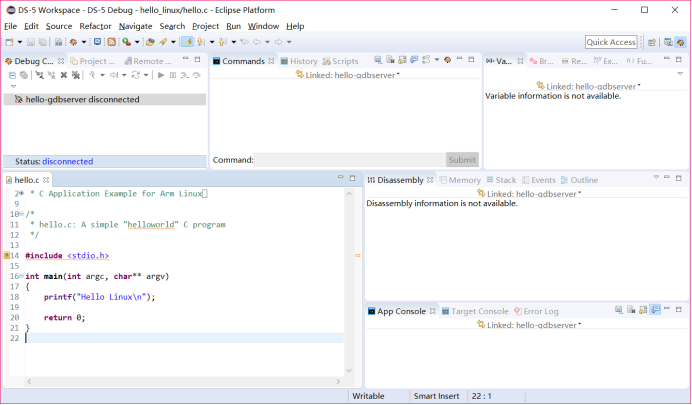Viewport: 692px width, 405px height.
Task: Open dropdown arrow next to New wizard icon
Action: pos(20,42)
